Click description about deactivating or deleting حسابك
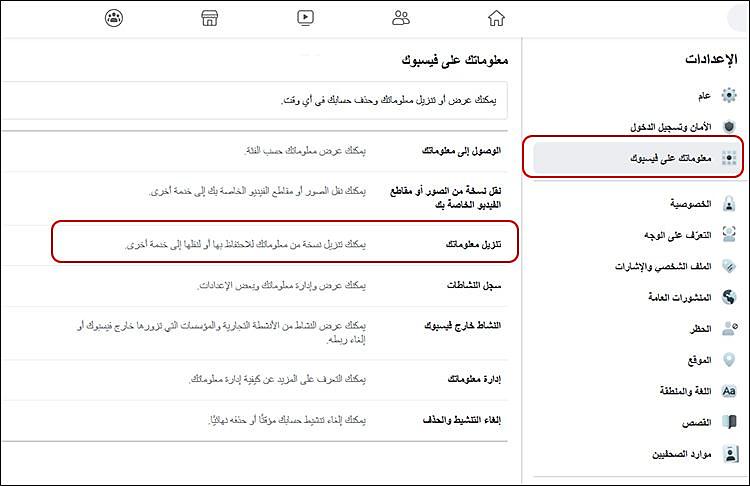 [287, 420]
